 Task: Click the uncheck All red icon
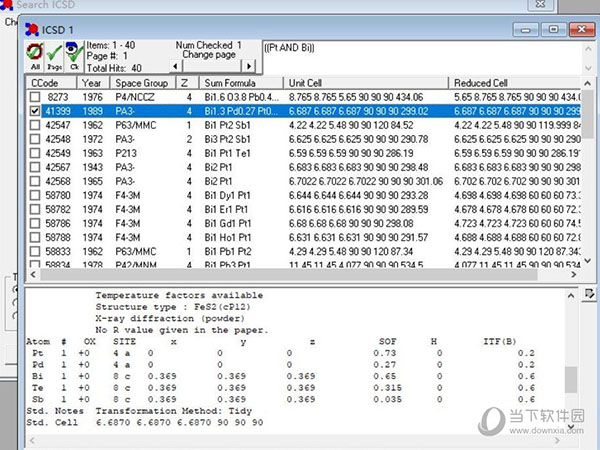[x=35, y=56]
